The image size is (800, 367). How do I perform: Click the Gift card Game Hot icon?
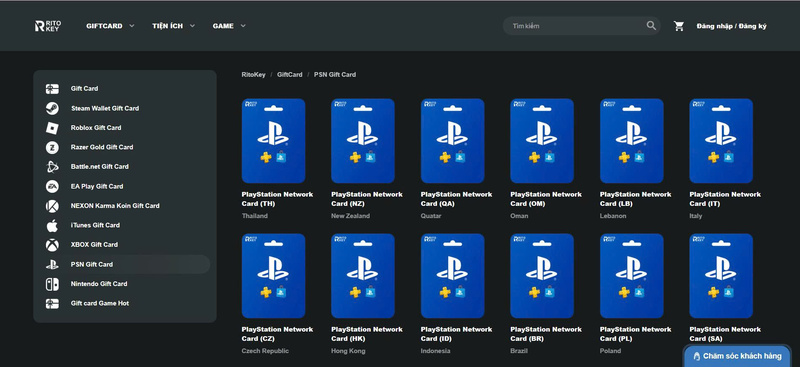(x=52, y=304)
